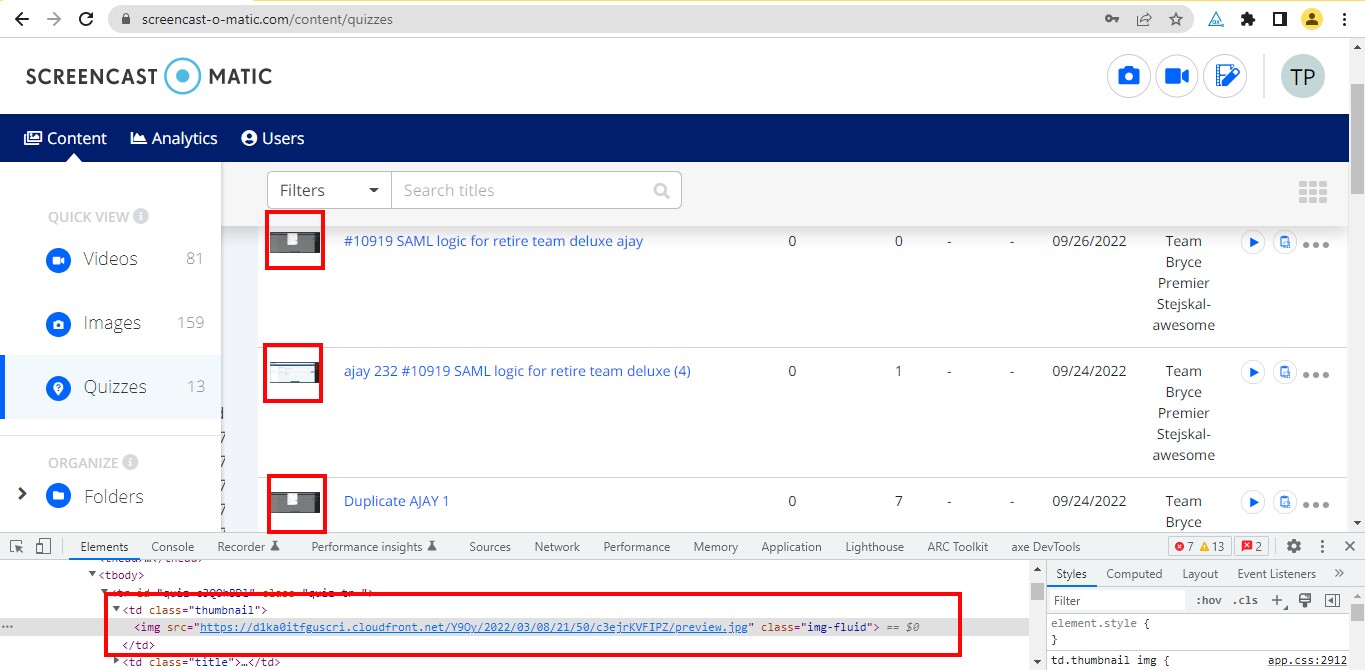
Task: Launch the video recorder icon
Action: [1176, 75]
